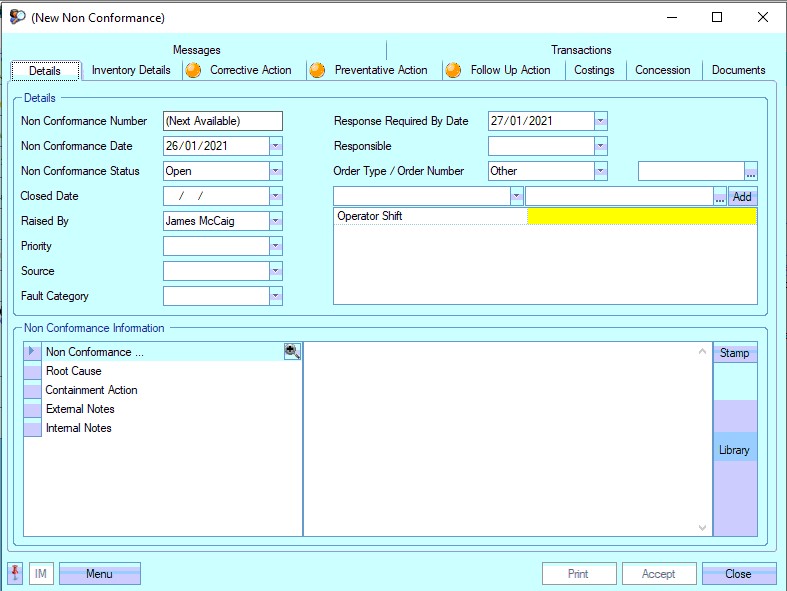Click the ellipsis button beside the Add button
The width and height of the screenshot is (787, 591).
[x=719, y=197]
